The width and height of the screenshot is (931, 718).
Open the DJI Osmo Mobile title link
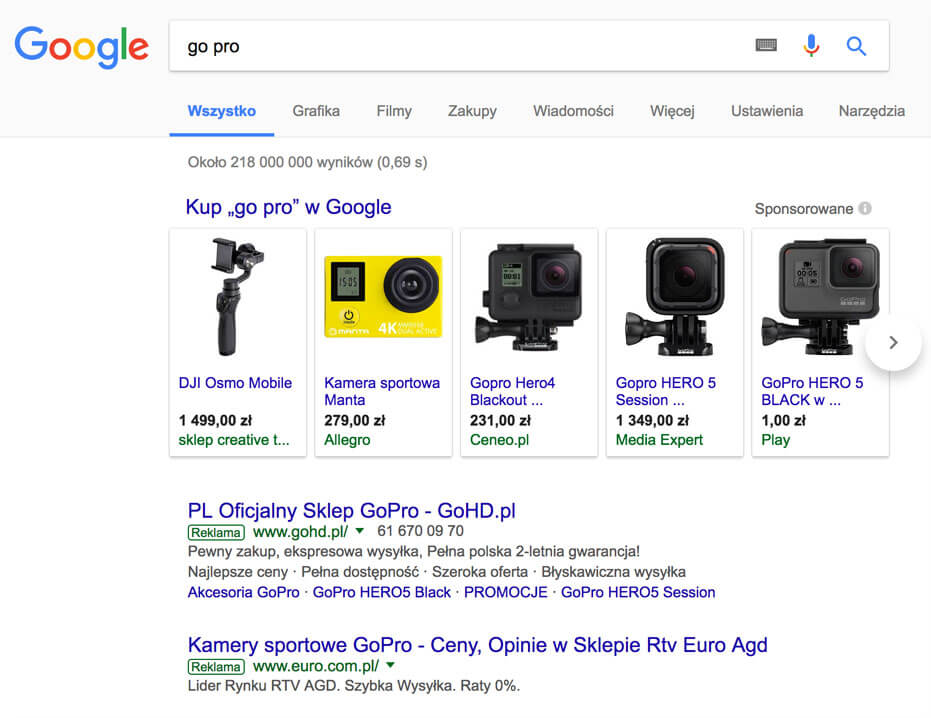coord(235,383)
